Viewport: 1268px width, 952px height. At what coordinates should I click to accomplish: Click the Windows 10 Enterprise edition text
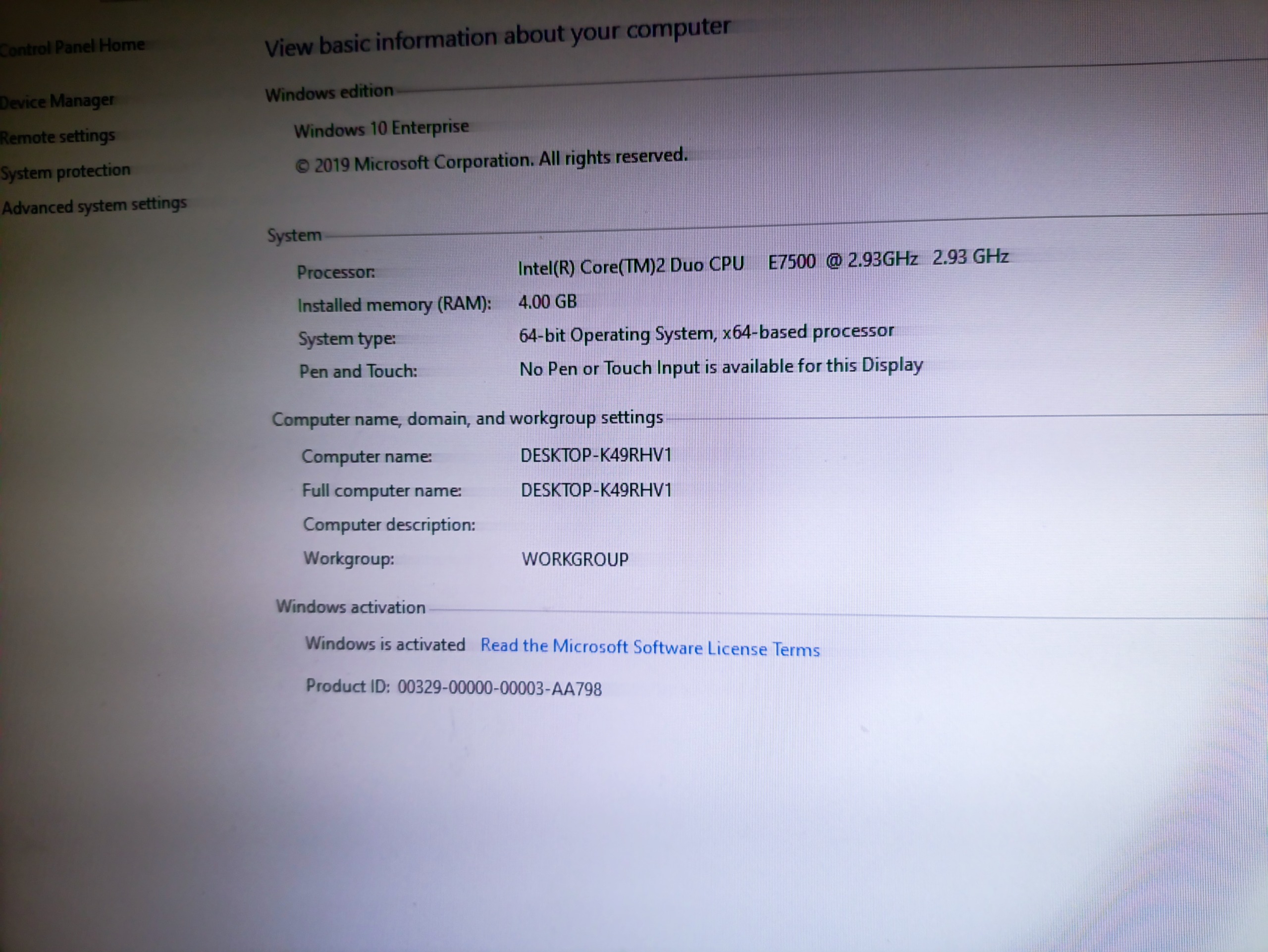tap(381, 128)
